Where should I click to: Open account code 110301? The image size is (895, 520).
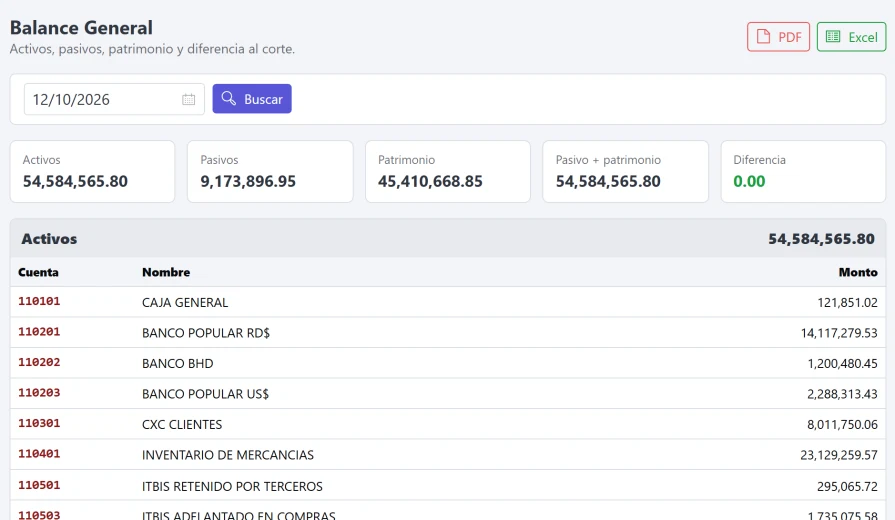coord(39,424)
